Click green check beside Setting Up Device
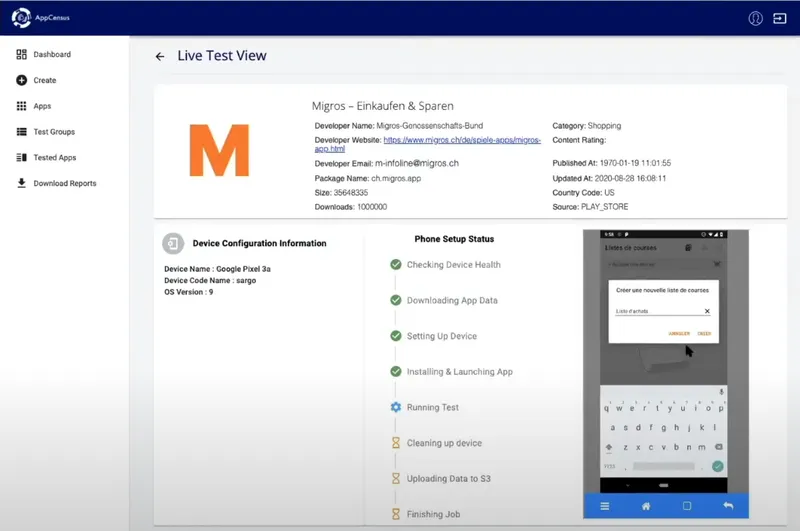The image size is (800, 531). pos(395,336)
